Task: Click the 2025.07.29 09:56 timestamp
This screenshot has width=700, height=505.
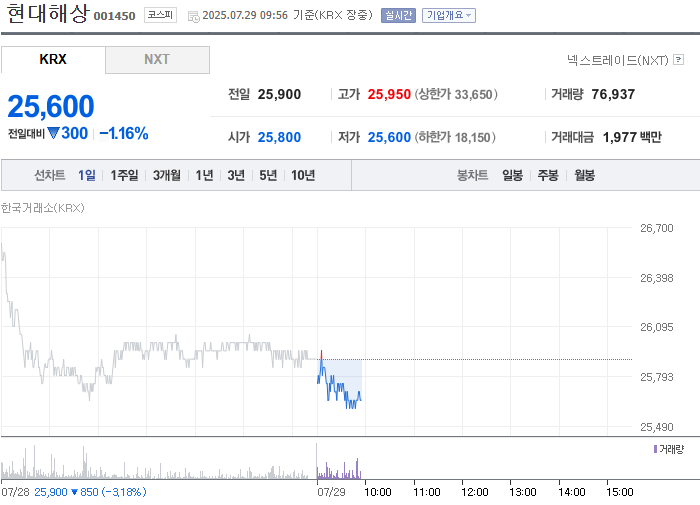Action: pyautogui.click(x=245, y=15)
